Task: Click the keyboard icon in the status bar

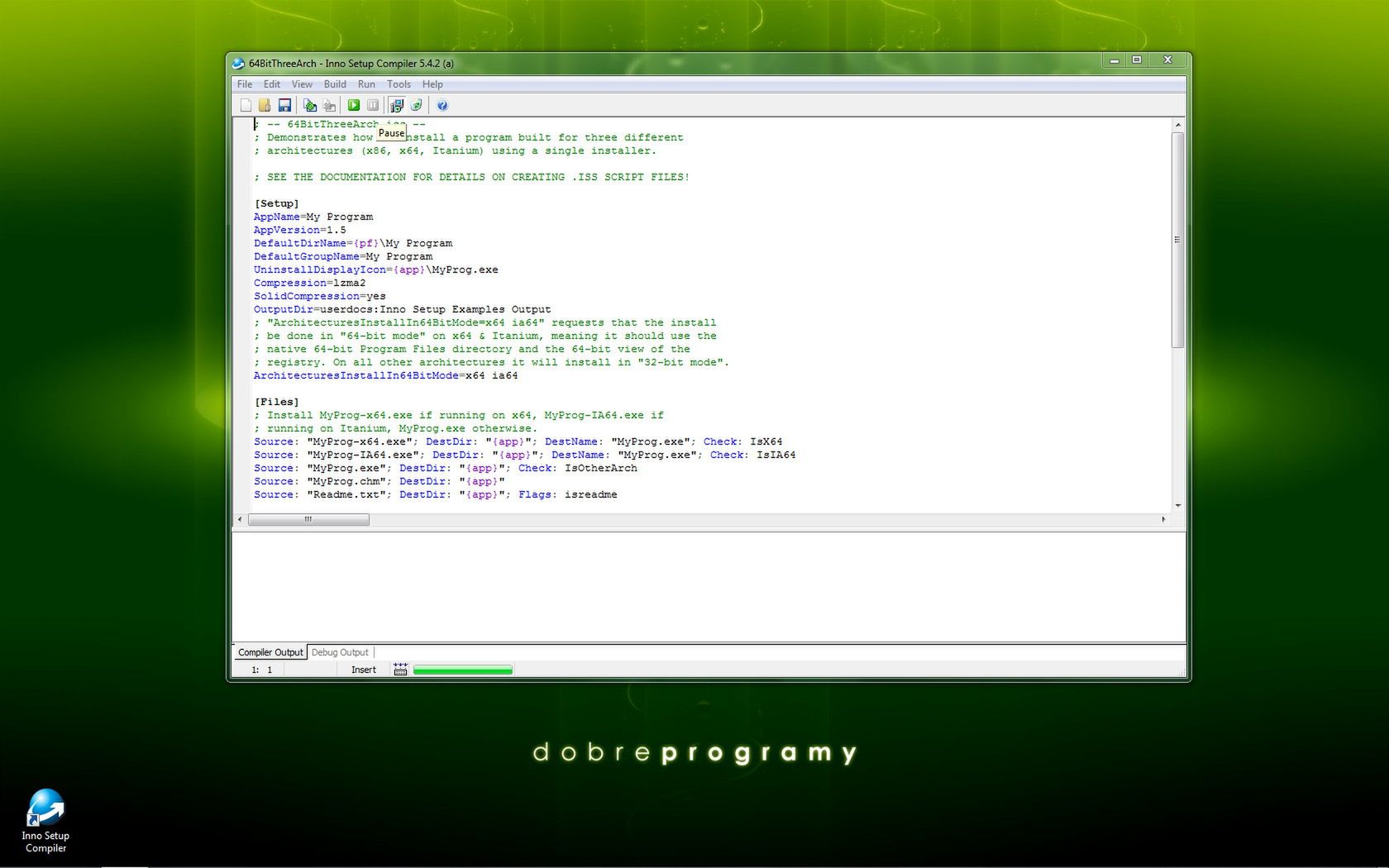Action: pos(400,670)
